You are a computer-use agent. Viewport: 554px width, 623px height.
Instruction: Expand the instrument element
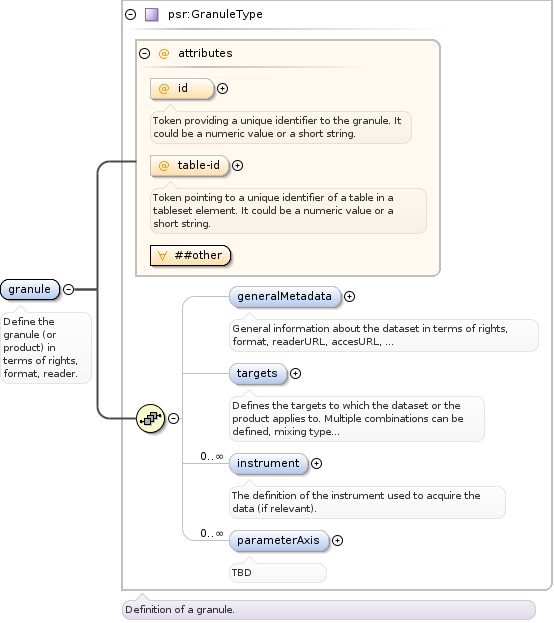tap(316, 464)
